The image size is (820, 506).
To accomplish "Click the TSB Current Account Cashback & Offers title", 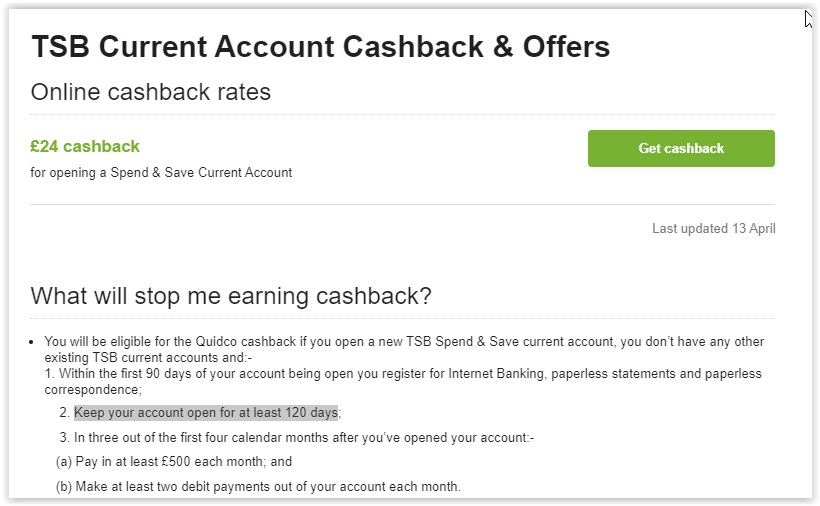I will pos(321,47).
